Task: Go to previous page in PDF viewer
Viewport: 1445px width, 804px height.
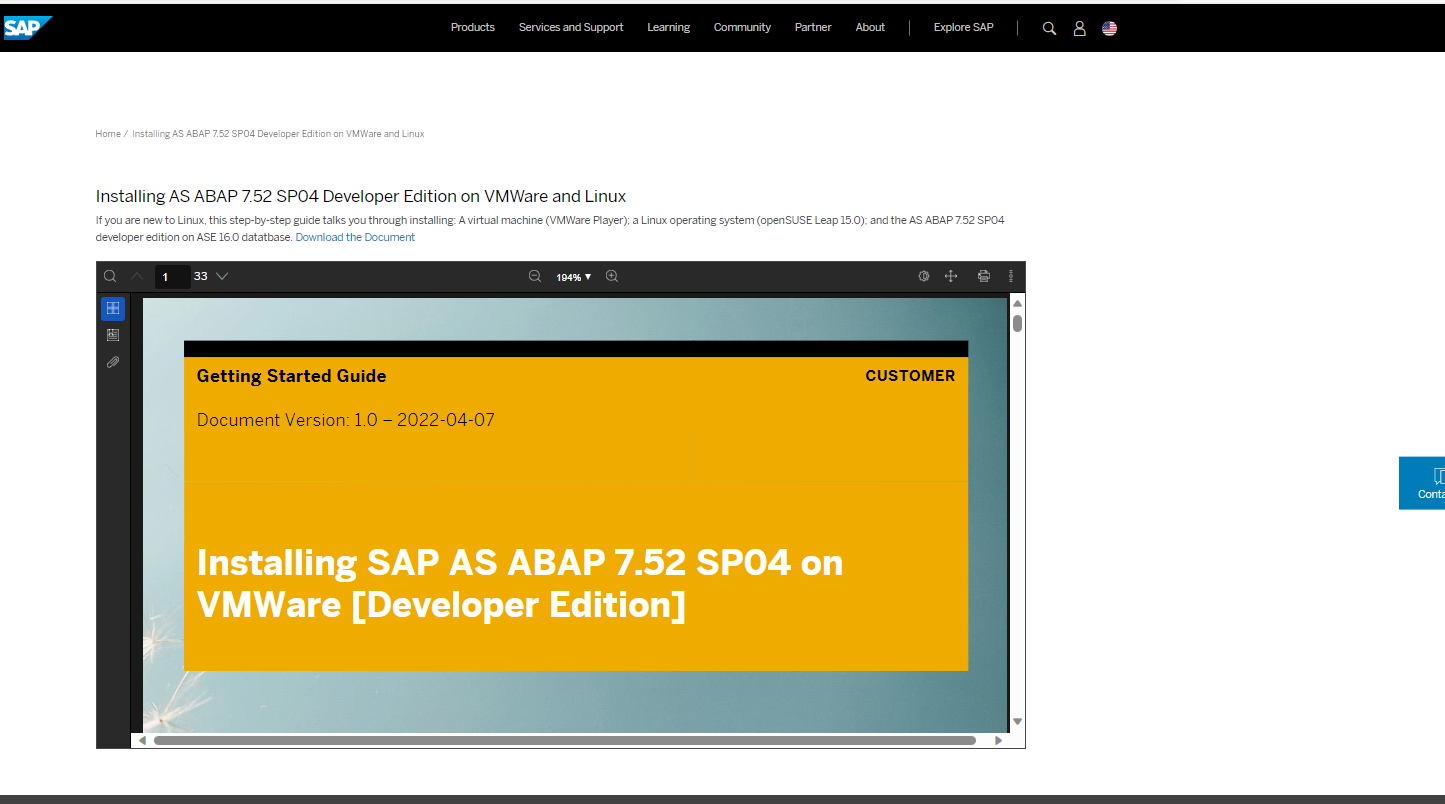Action: tap(138, 276)
